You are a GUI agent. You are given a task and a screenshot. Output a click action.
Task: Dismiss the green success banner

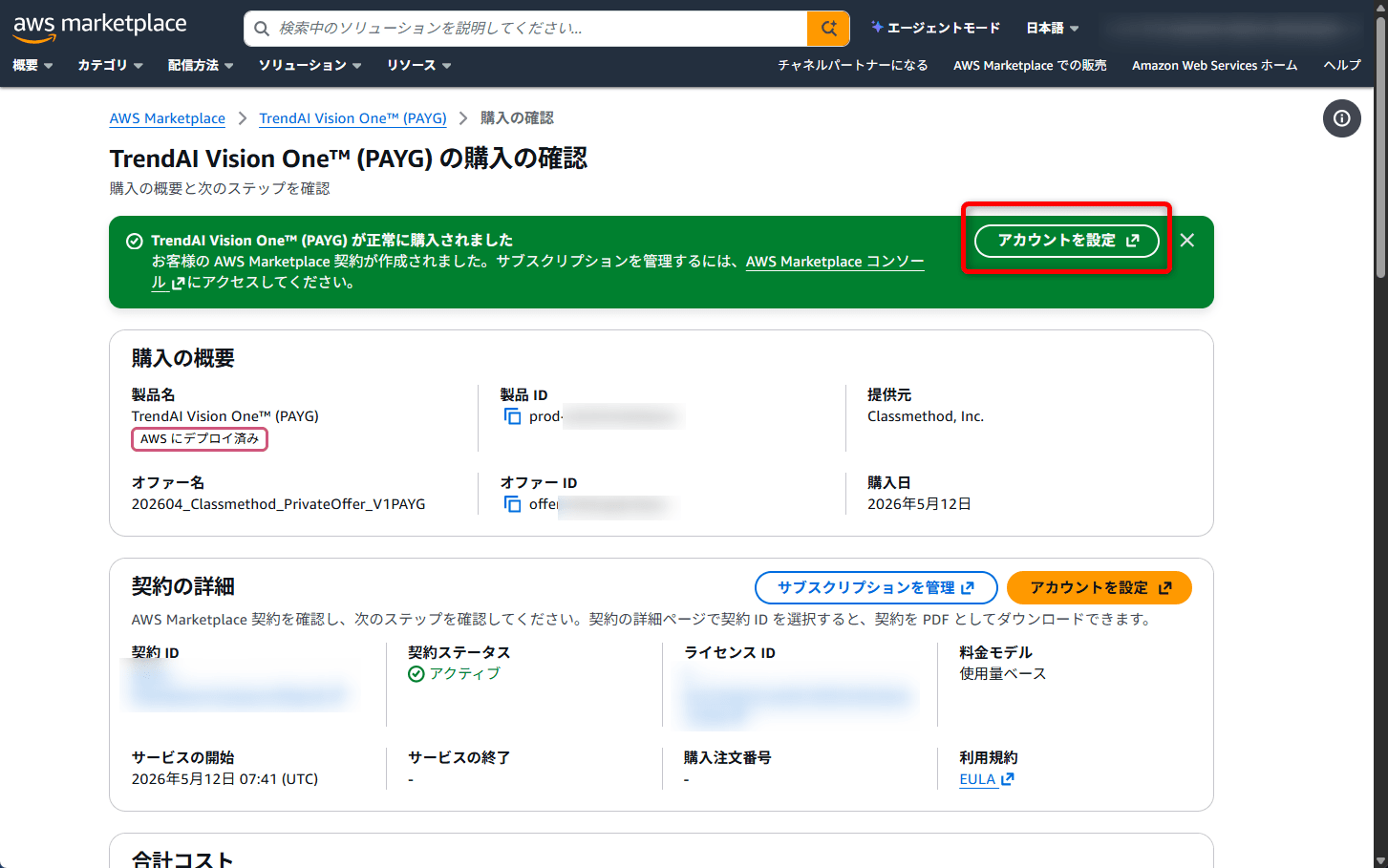tap(1187, 241)
